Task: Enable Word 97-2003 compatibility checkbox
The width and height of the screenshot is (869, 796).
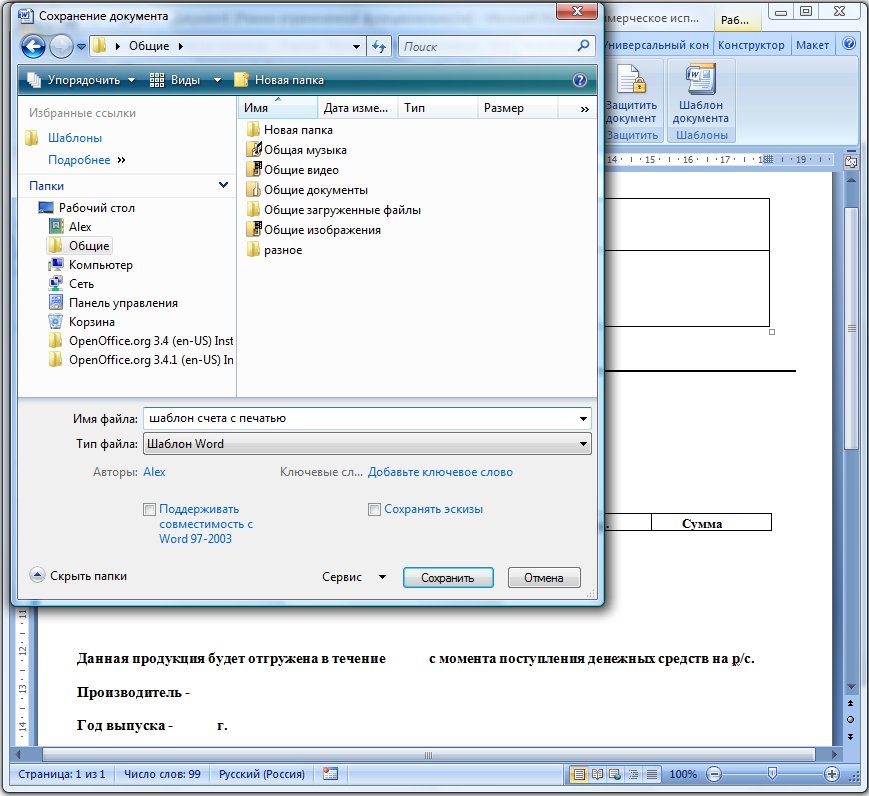Action: (149, 509)
